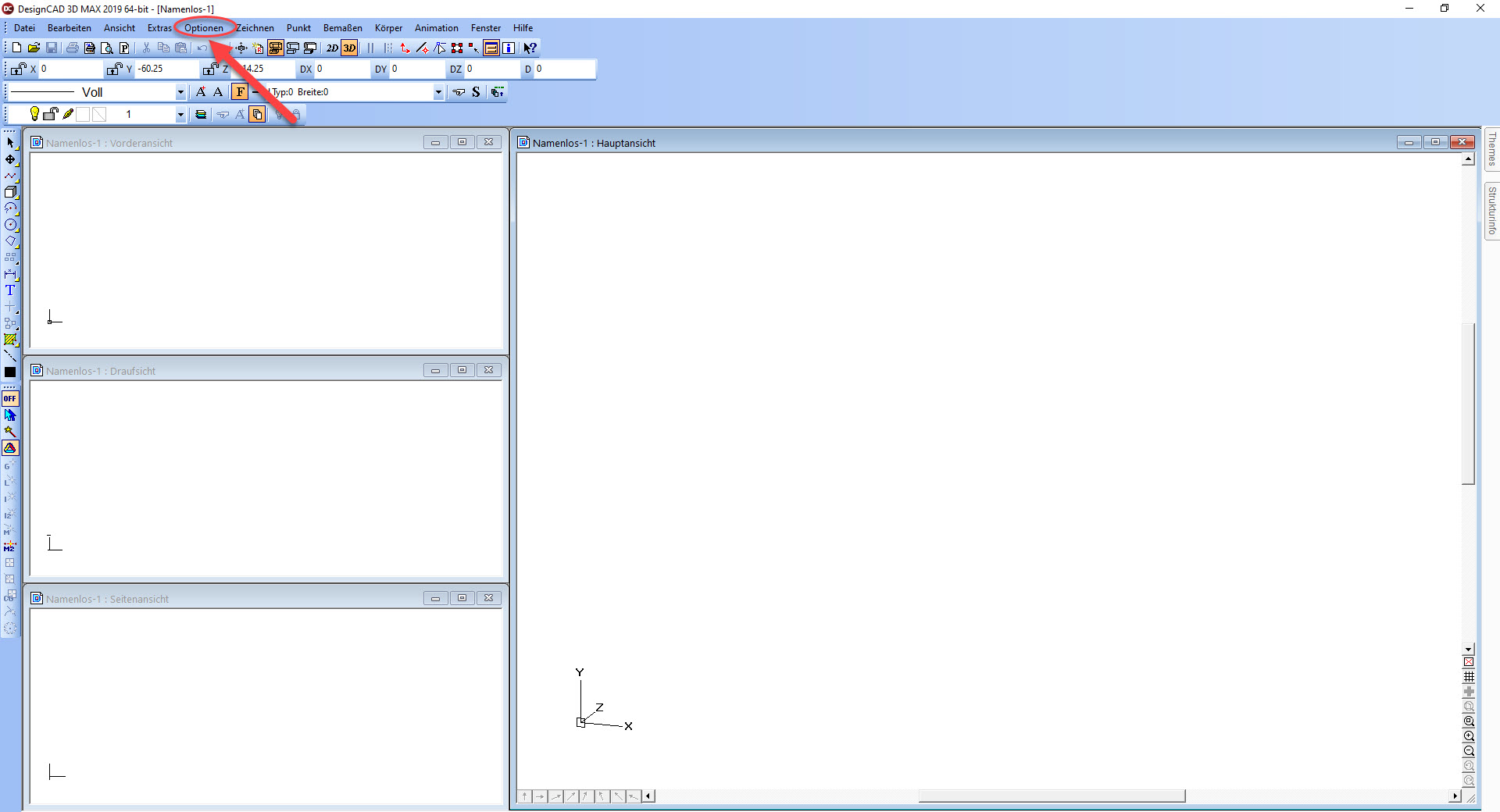Open the Datei menu
The image size is (1500, 812).
(24, 28)
